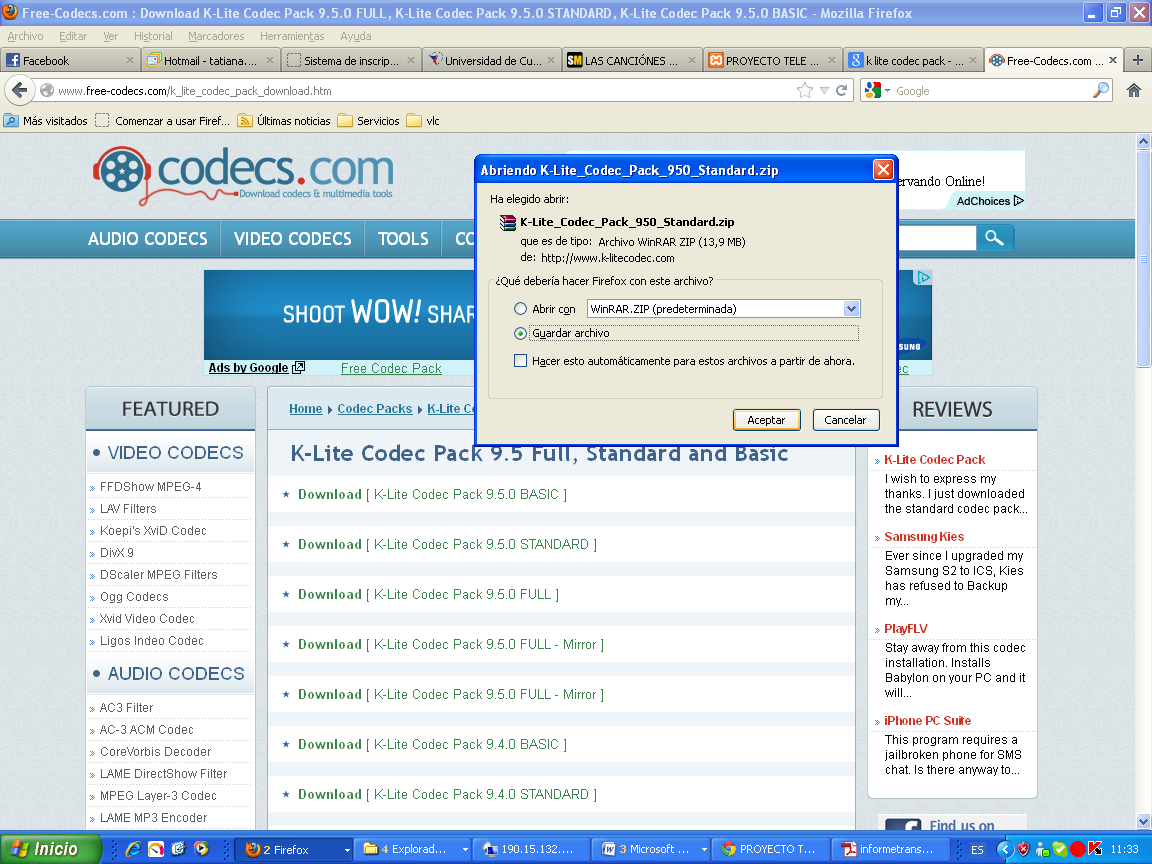Open the Samsung Kies review link
1152x864 pixels.
point(924,536)
